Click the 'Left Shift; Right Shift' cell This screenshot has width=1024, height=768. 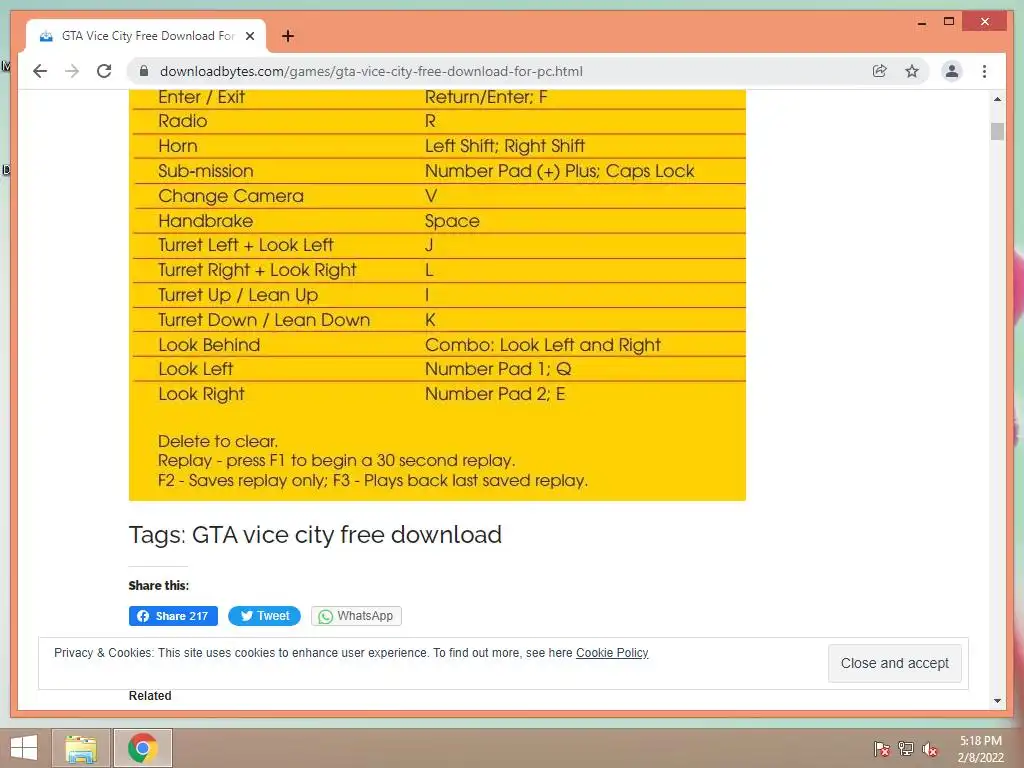pos(504,146)
